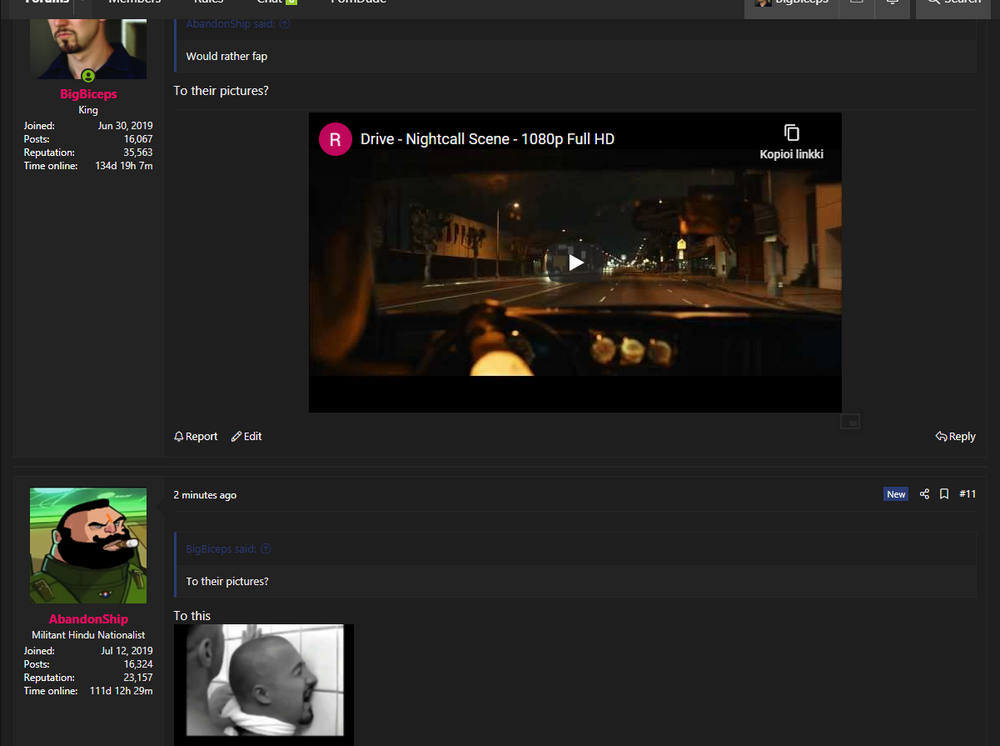Report the BigBiceps post
Image resolution: width=1000 pixels, height=746 pixels.
pos(196,436)
